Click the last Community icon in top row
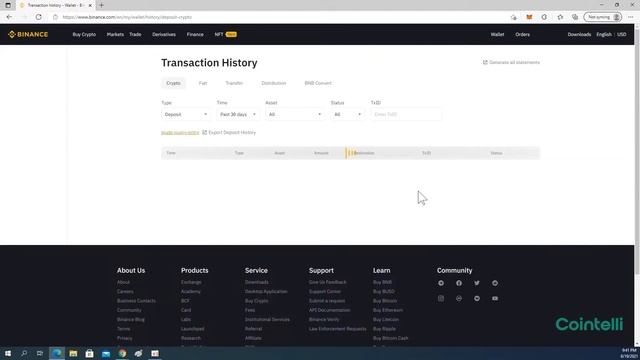The height and width of the screenshot is (360, 640). point(495,283)
